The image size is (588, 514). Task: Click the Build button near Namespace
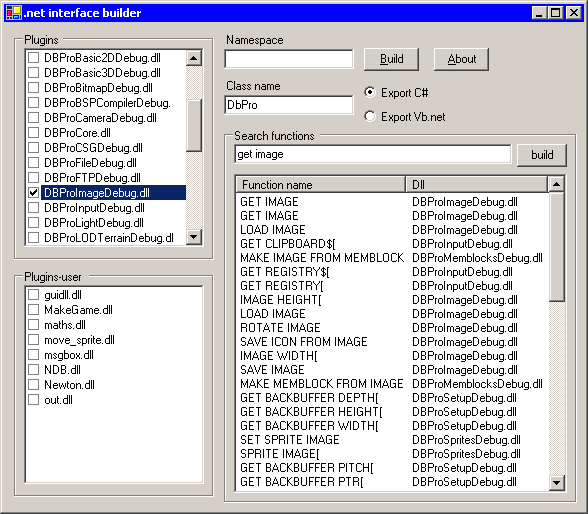coord(392,59)
